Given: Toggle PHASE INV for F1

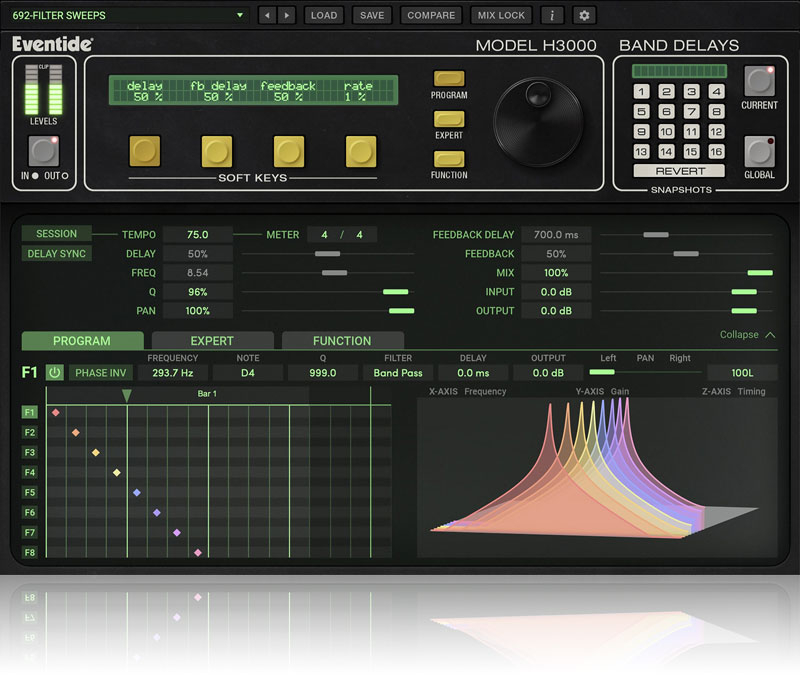Looking at the screenshot, I should pyautogui.click(x=101, y=373).
